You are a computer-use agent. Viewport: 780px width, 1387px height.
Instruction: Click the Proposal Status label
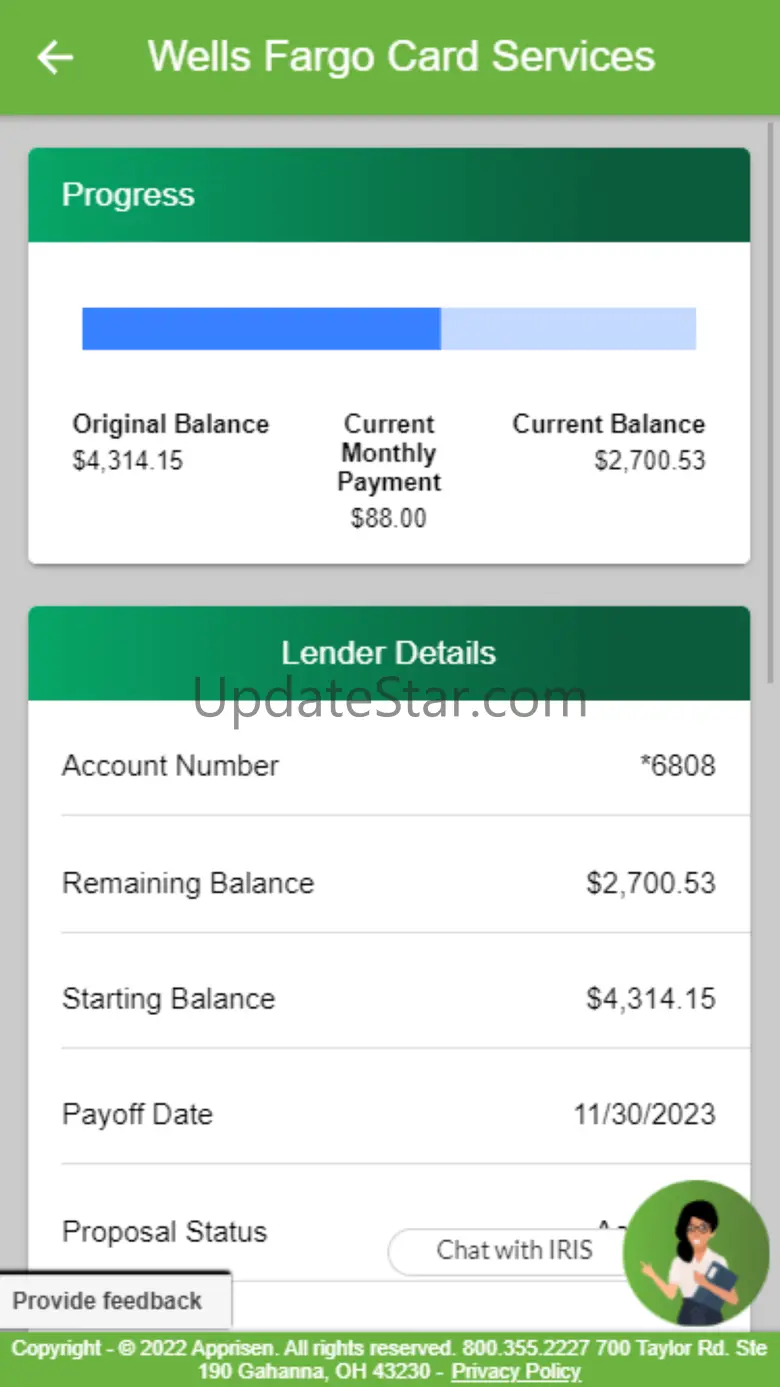pos(165,1231)
